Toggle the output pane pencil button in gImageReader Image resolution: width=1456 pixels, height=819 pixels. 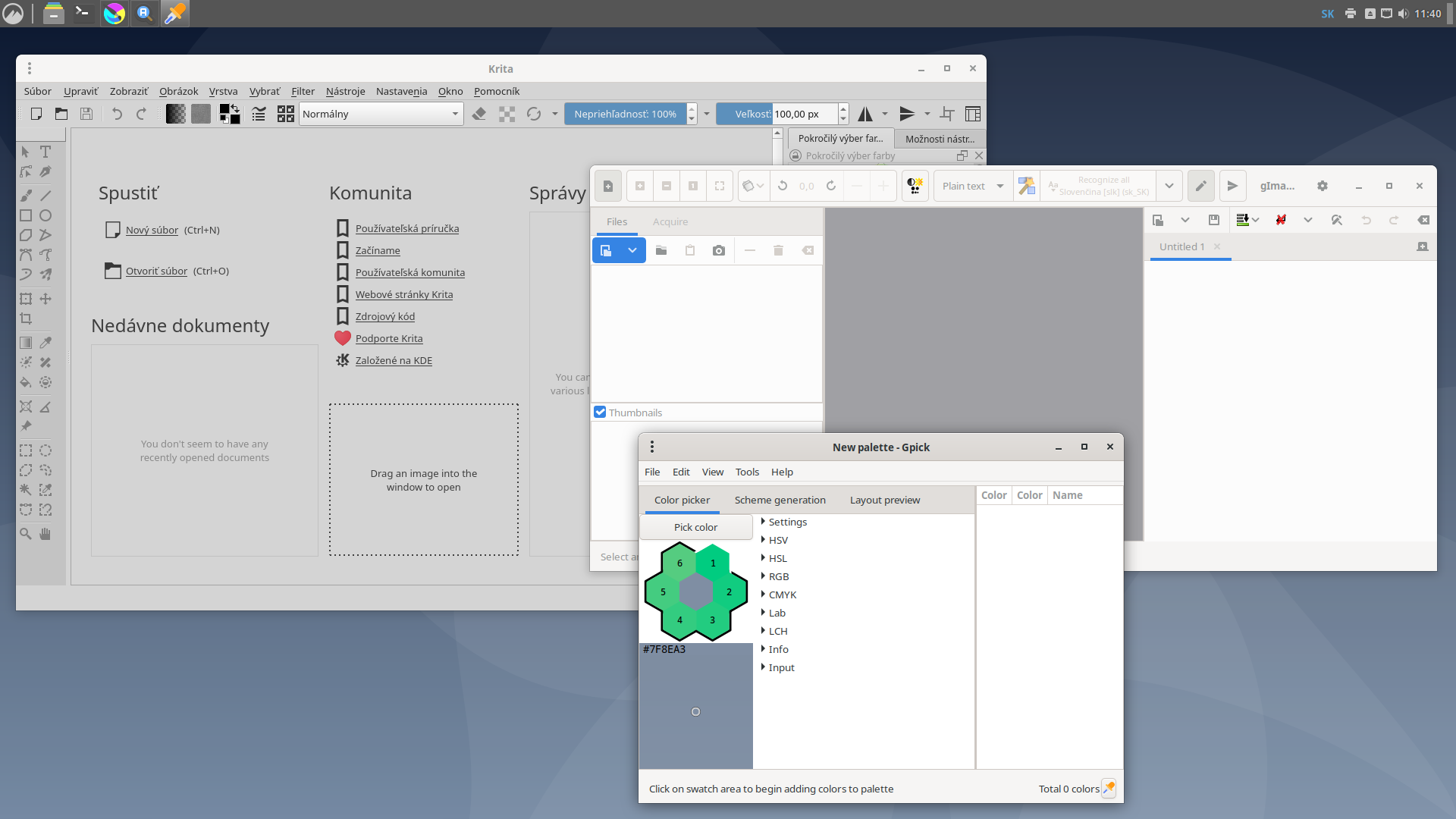coord(1201,186)
